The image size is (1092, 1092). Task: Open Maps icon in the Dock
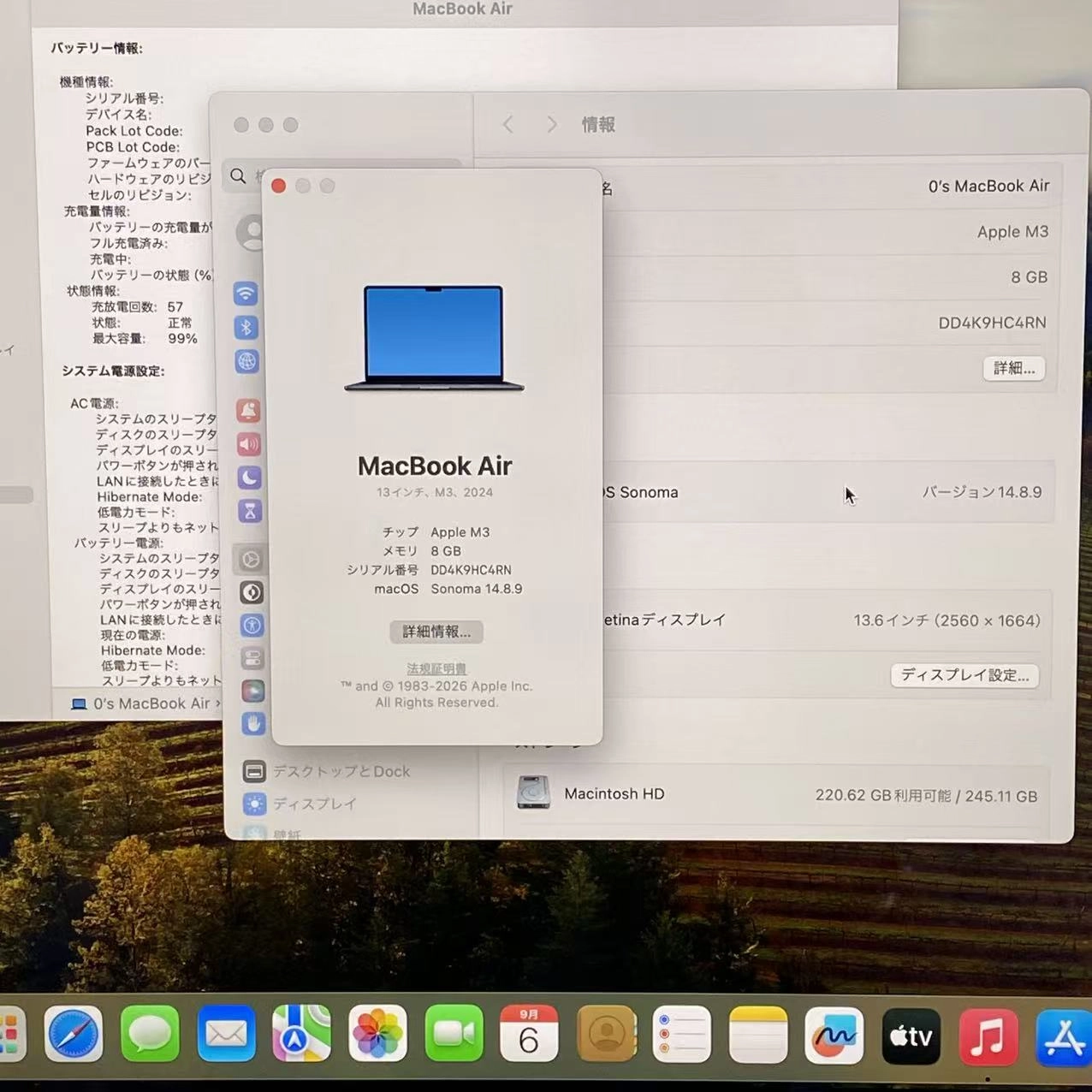coord(301,1034)
